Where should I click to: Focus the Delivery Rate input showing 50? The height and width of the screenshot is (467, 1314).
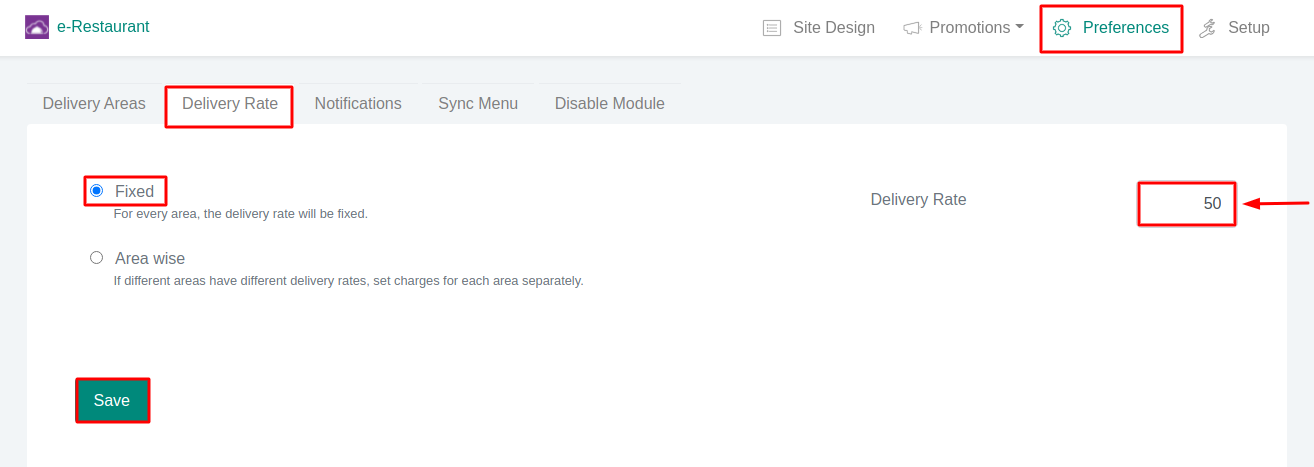pos(1187,203)
